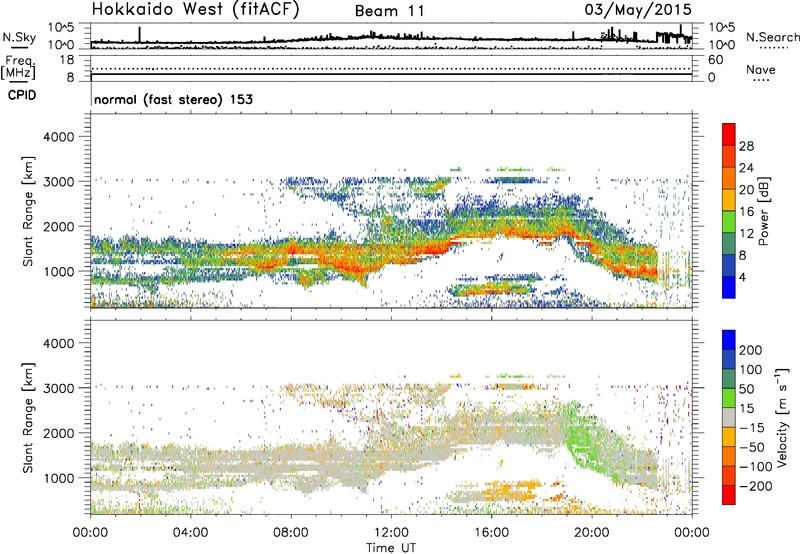This screenshot has width=800, height=554.
Task: Click the '18' frequency axis tick
Action: click(67, 60)
